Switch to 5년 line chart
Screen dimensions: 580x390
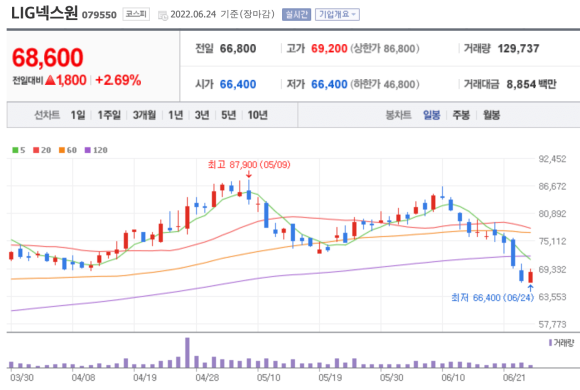[229, 115]
